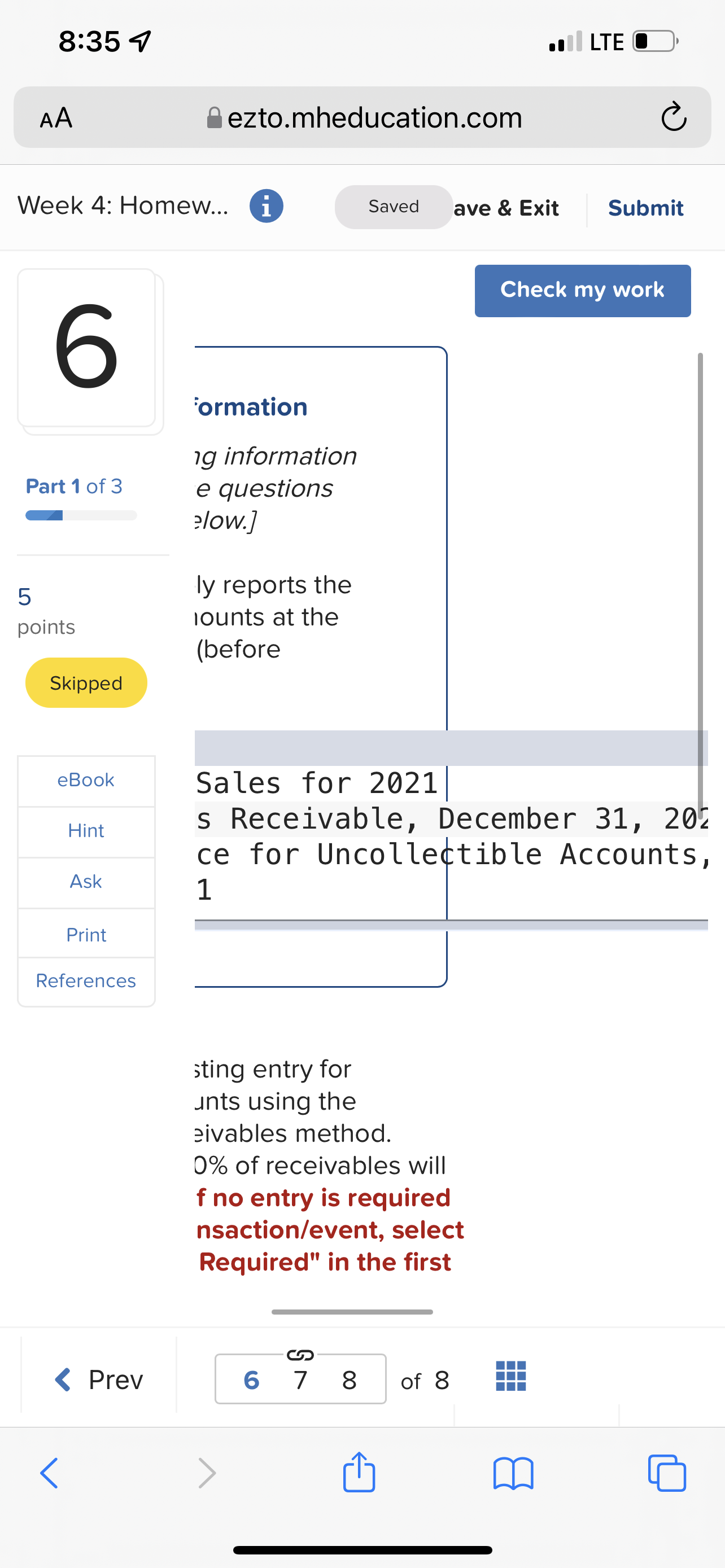725x1568 pixels.
Task: Open the Hint resource
Action: (86, 831)
